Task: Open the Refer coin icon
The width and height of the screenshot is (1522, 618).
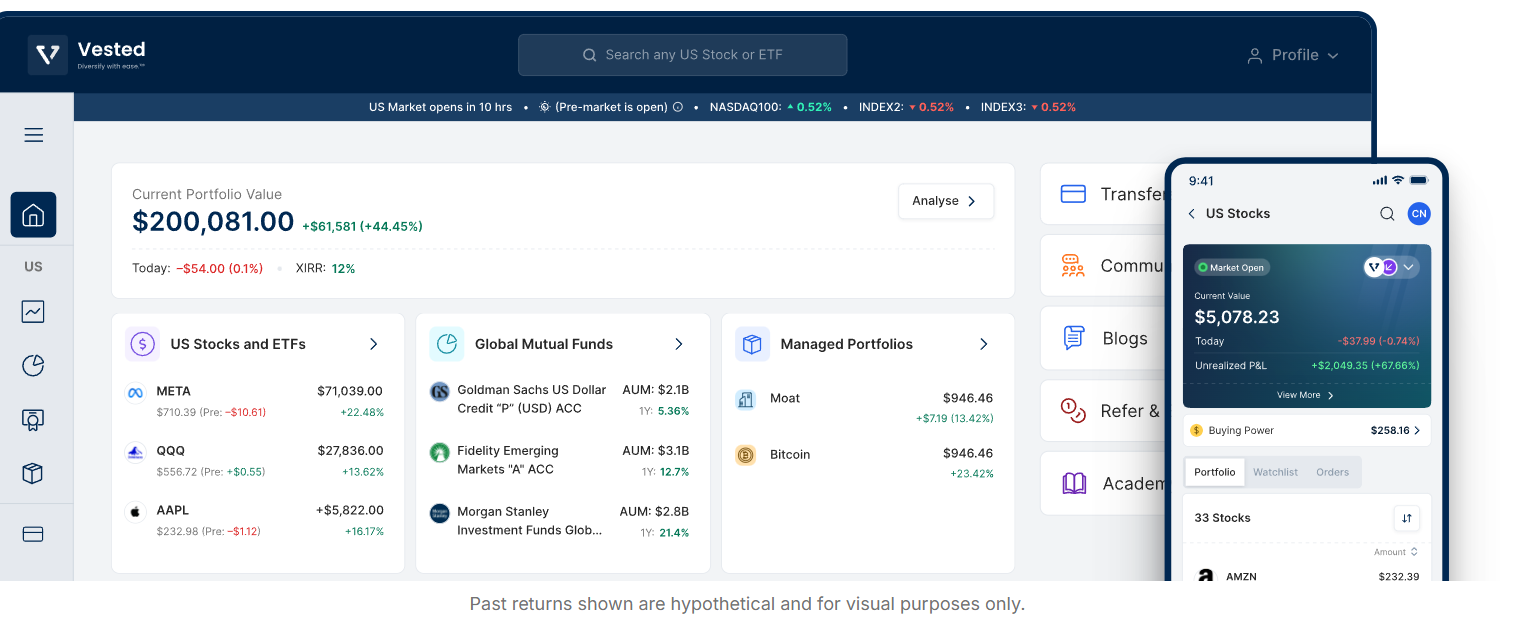Action: [1073, 411]
